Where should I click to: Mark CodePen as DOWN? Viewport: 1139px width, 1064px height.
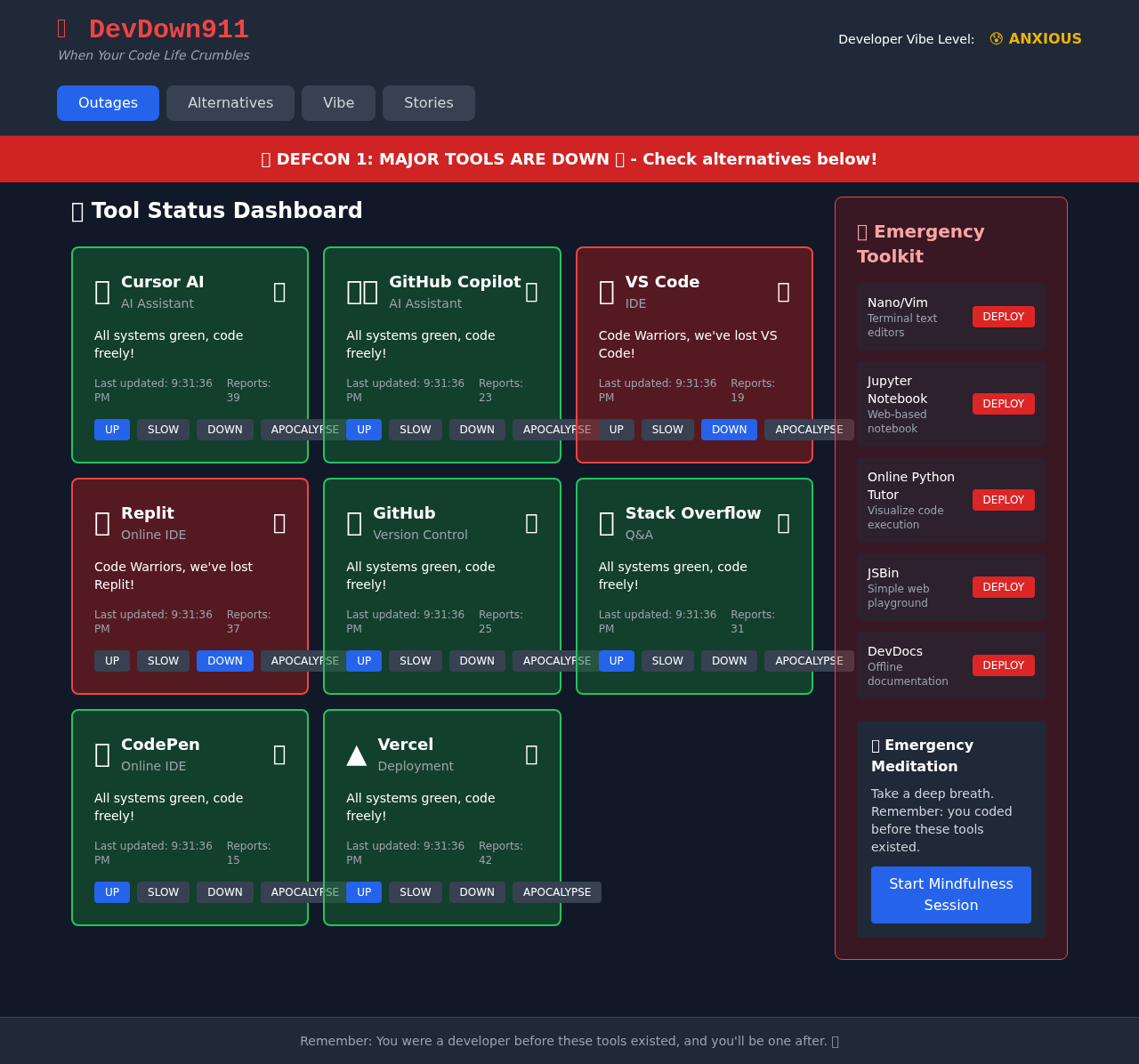(x=225, y=892)
